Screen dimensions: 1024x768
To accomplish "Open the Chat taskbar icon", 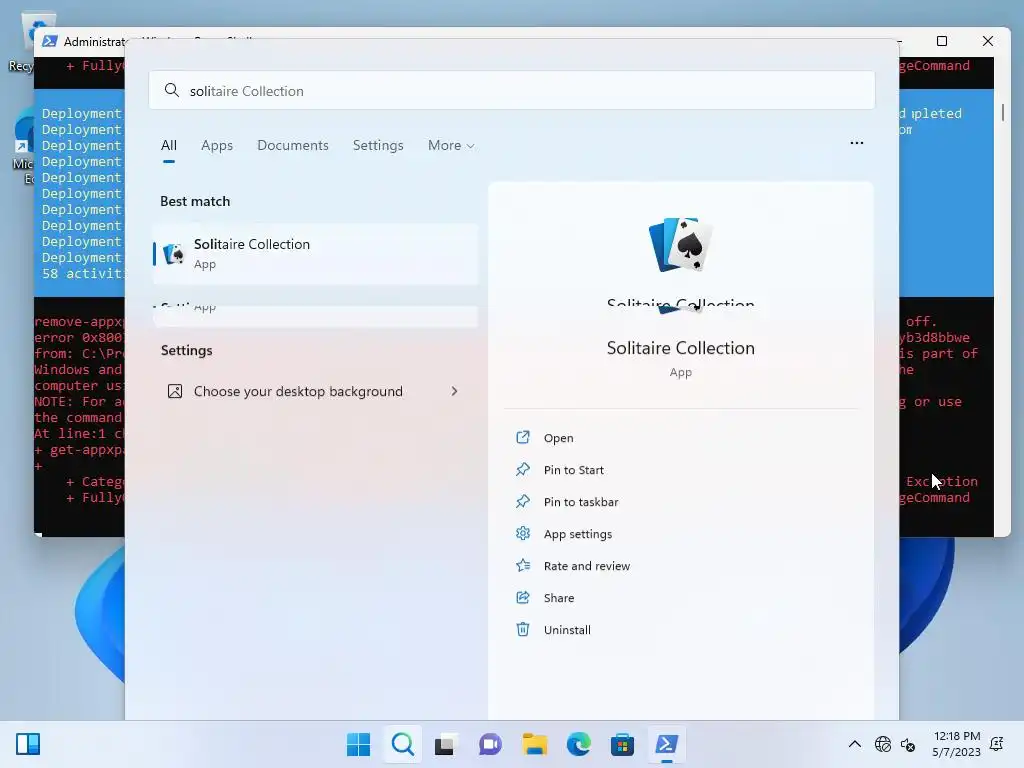I will pyautogui.click(x=490, y=744).
